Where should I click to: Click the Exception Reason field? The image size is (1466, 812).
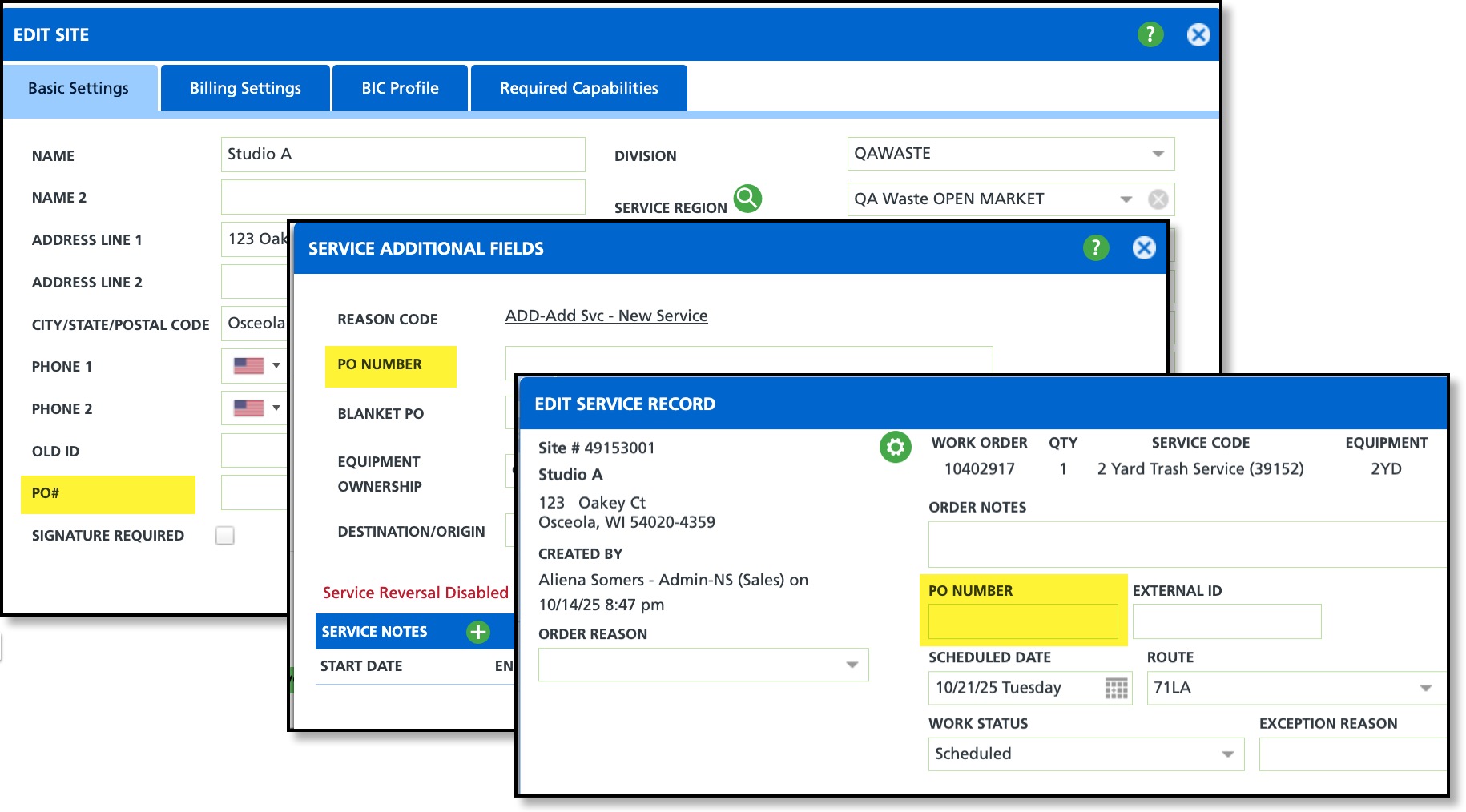(x=1352, y=754)
